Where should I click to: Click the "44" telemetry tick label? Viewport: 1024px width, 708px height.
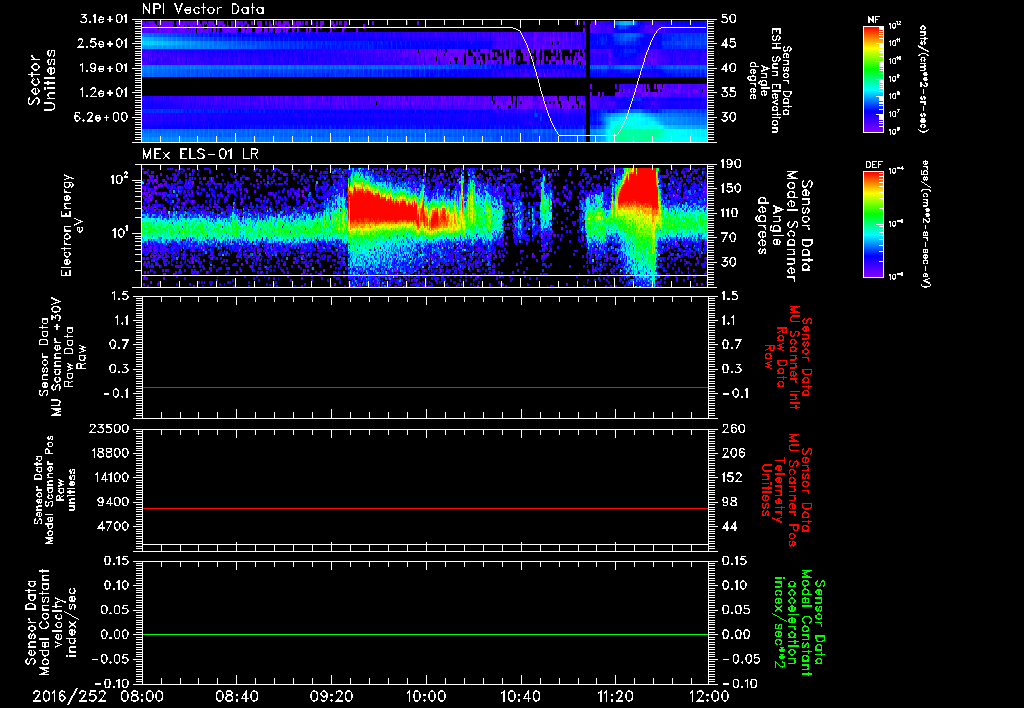point(729,526)
